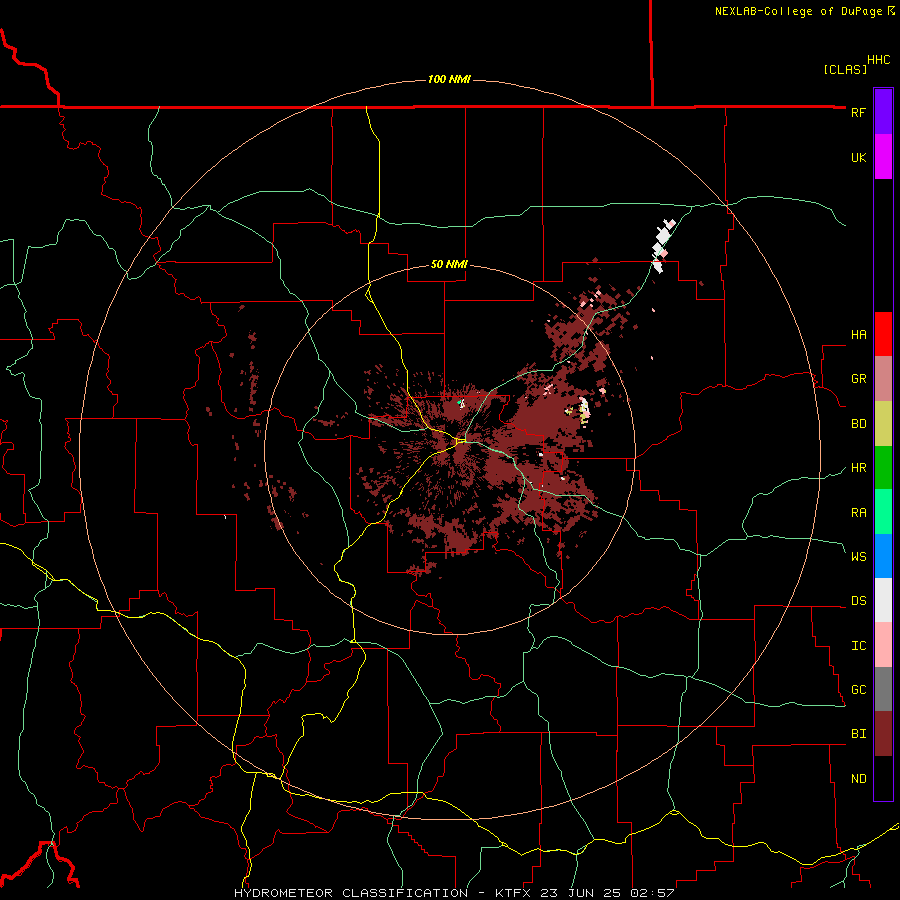Select the BD big drops swatch
This screenshot has width=900, height=900.
(x=883, y=424)
